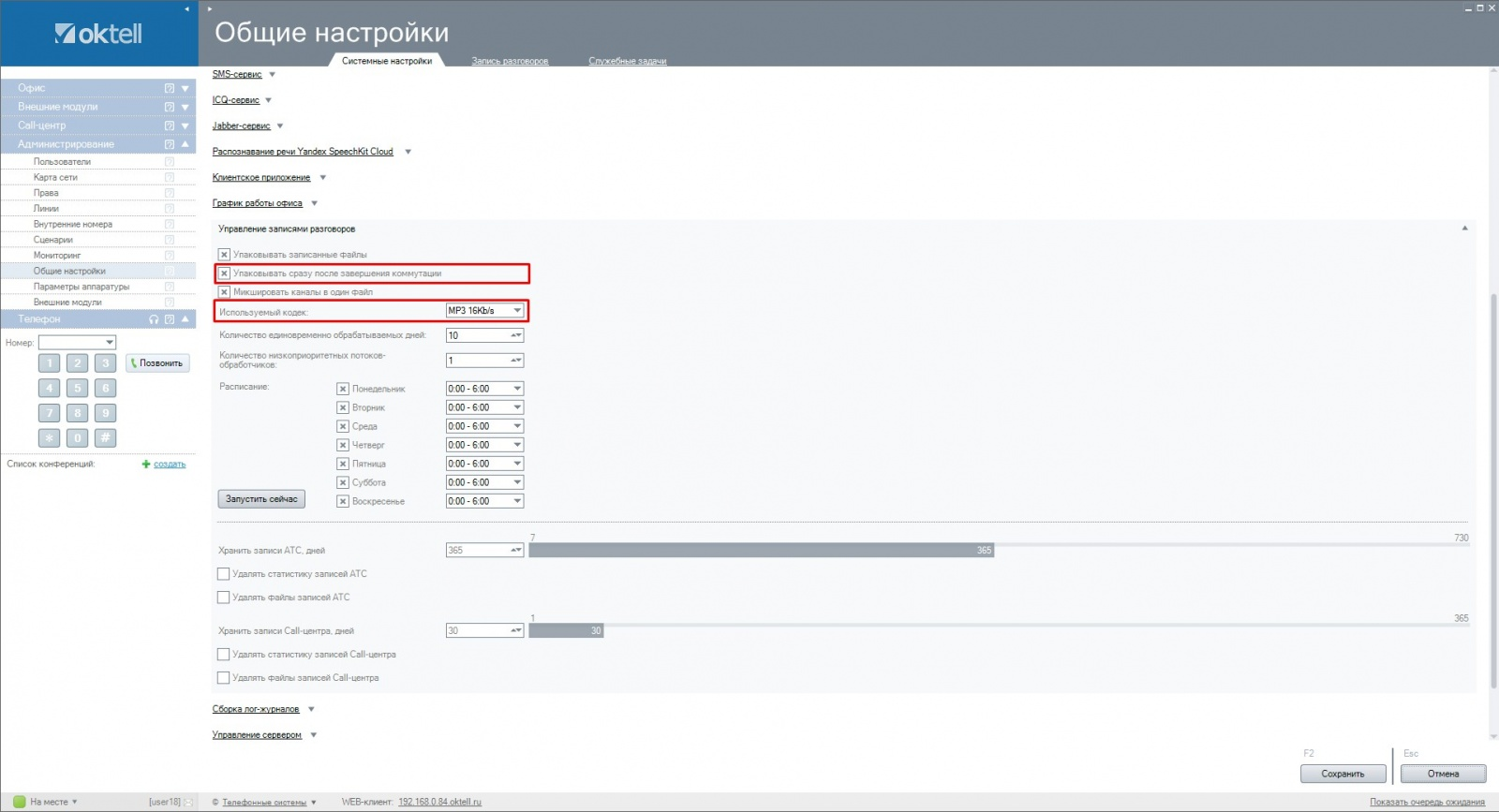Enable Удалять статистику записей АТС checkbox
Viewport: 1499px width, 812px height.
pyautogui.click(x=224, y=574)
